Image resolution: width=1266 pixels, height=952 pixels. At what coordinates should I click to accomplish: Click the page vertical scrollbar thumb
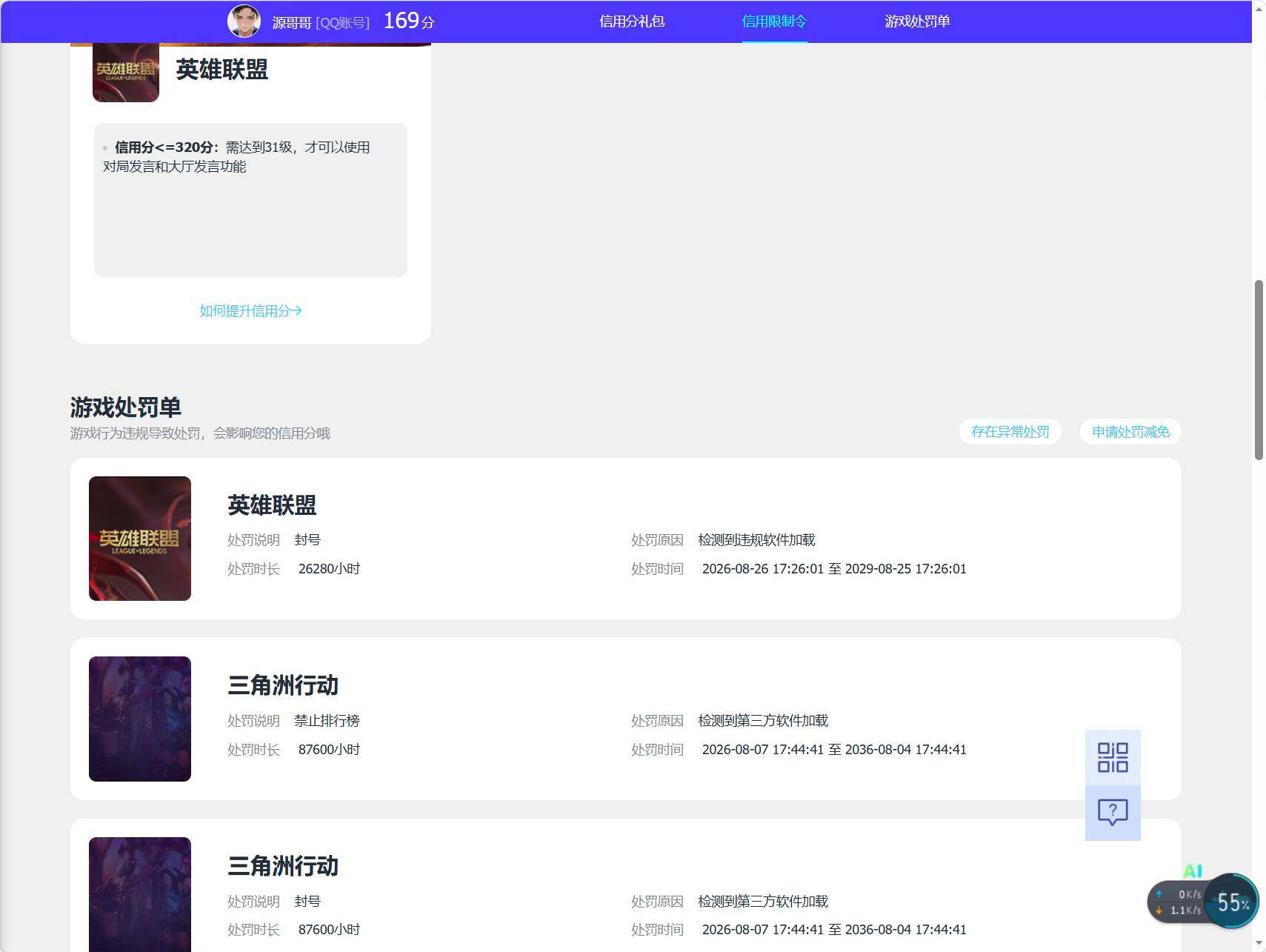tap(1259, 370)
